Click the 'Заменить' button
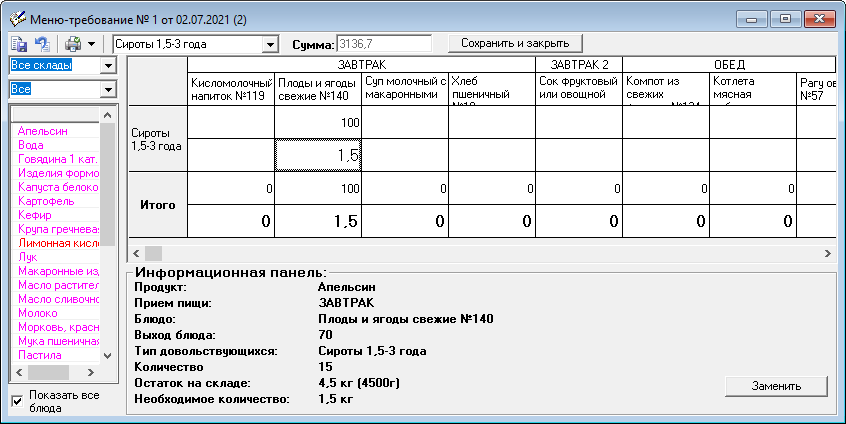 777,386
